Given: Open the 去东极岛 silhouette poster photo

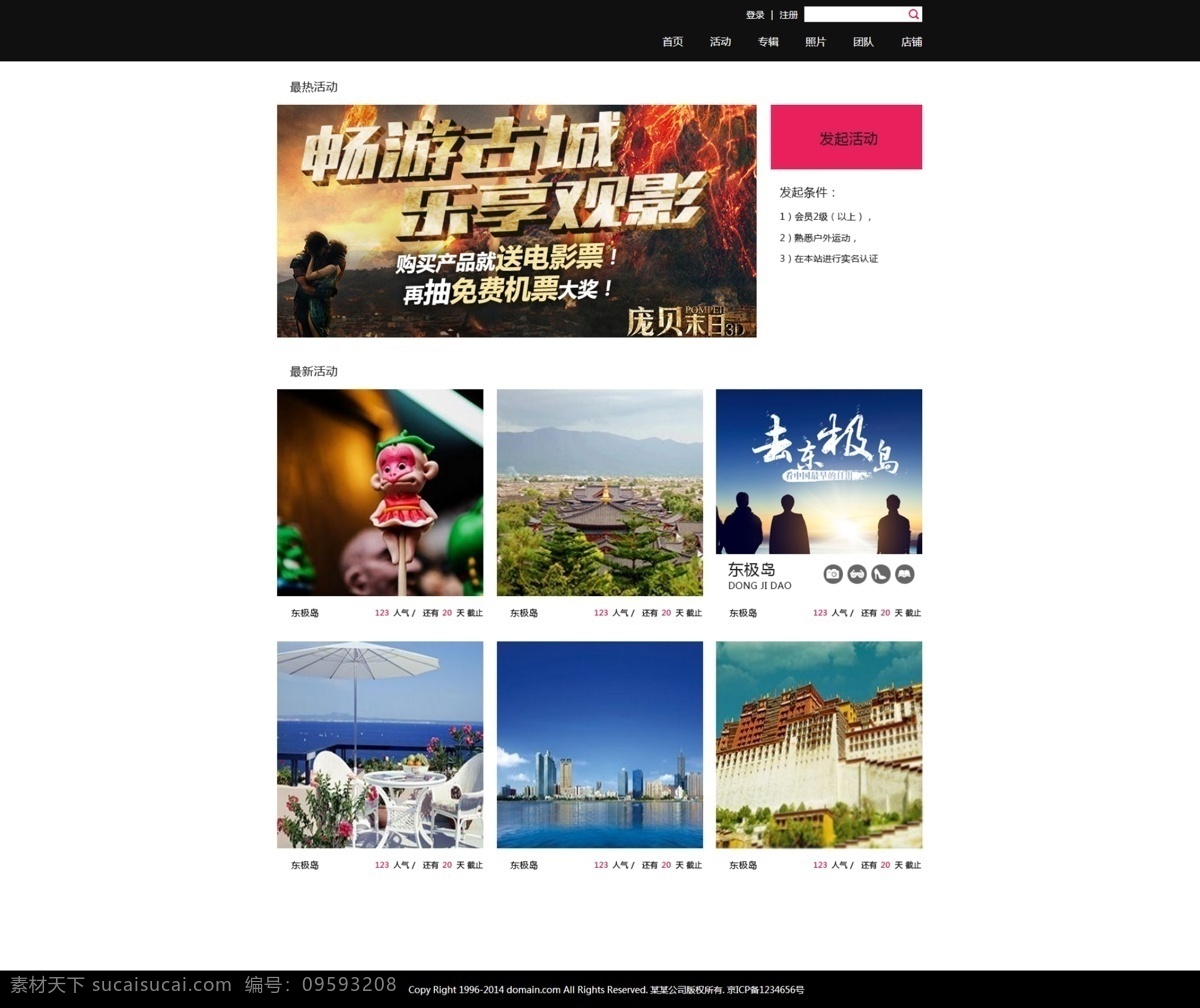Looking at the screenshot, I should pos(819,471).
